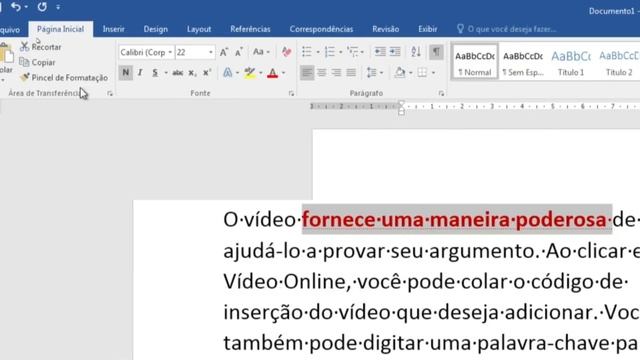Click the Recortar button
This screenshot has height=360, width=640.
(x=41, y=47)
